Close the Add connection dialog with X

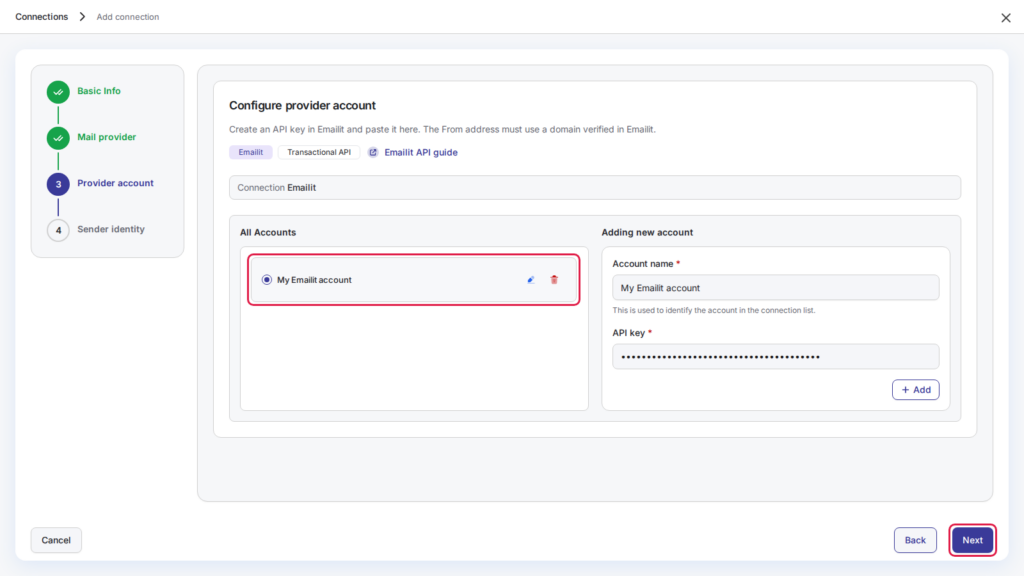(x=1006, y=18)
